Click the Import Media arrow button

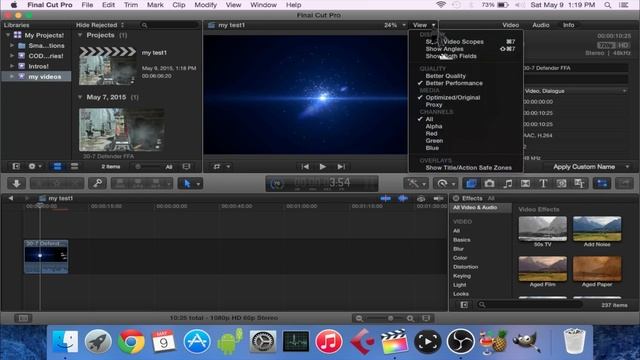point(16,184)
